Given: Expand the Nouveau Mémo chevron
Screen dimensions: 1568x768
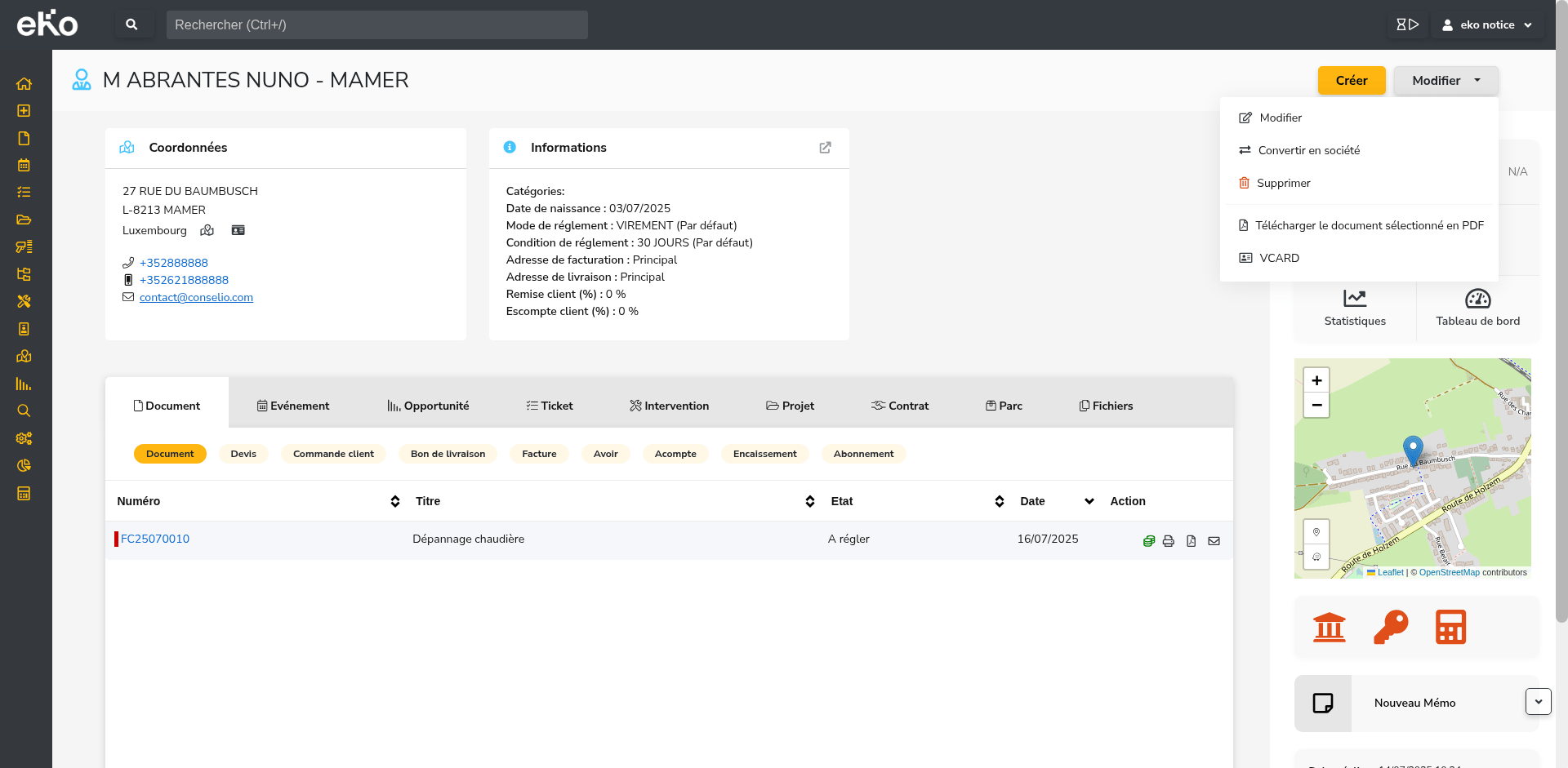Looking at the screenshot, I should click(1539, 702).
